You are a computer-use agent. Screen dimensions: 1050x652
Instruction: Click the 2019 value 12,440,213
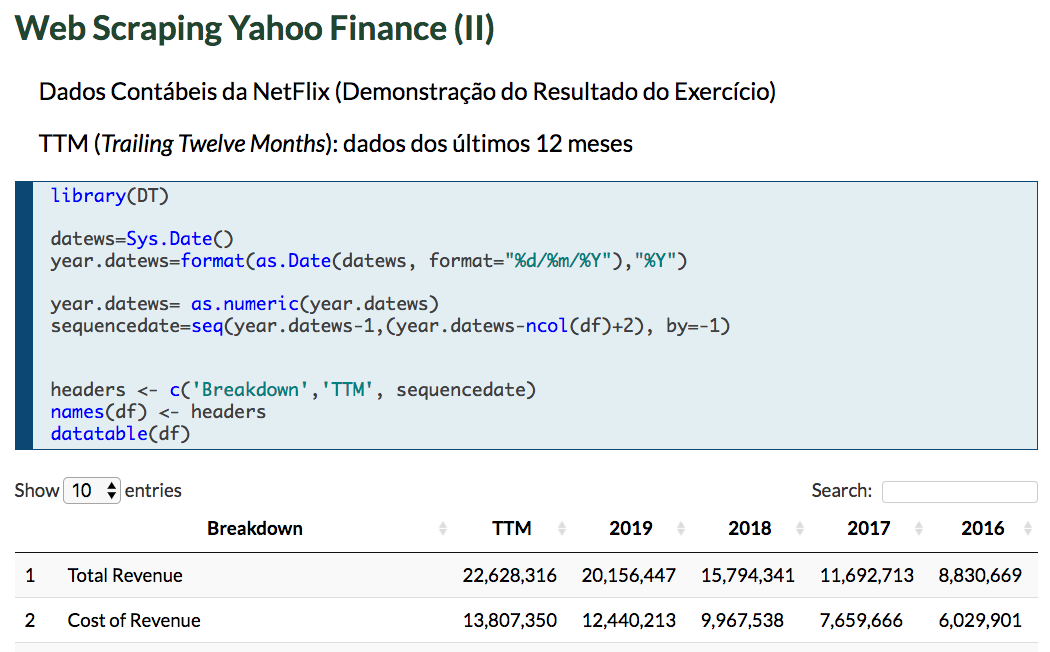pos(629,621)
